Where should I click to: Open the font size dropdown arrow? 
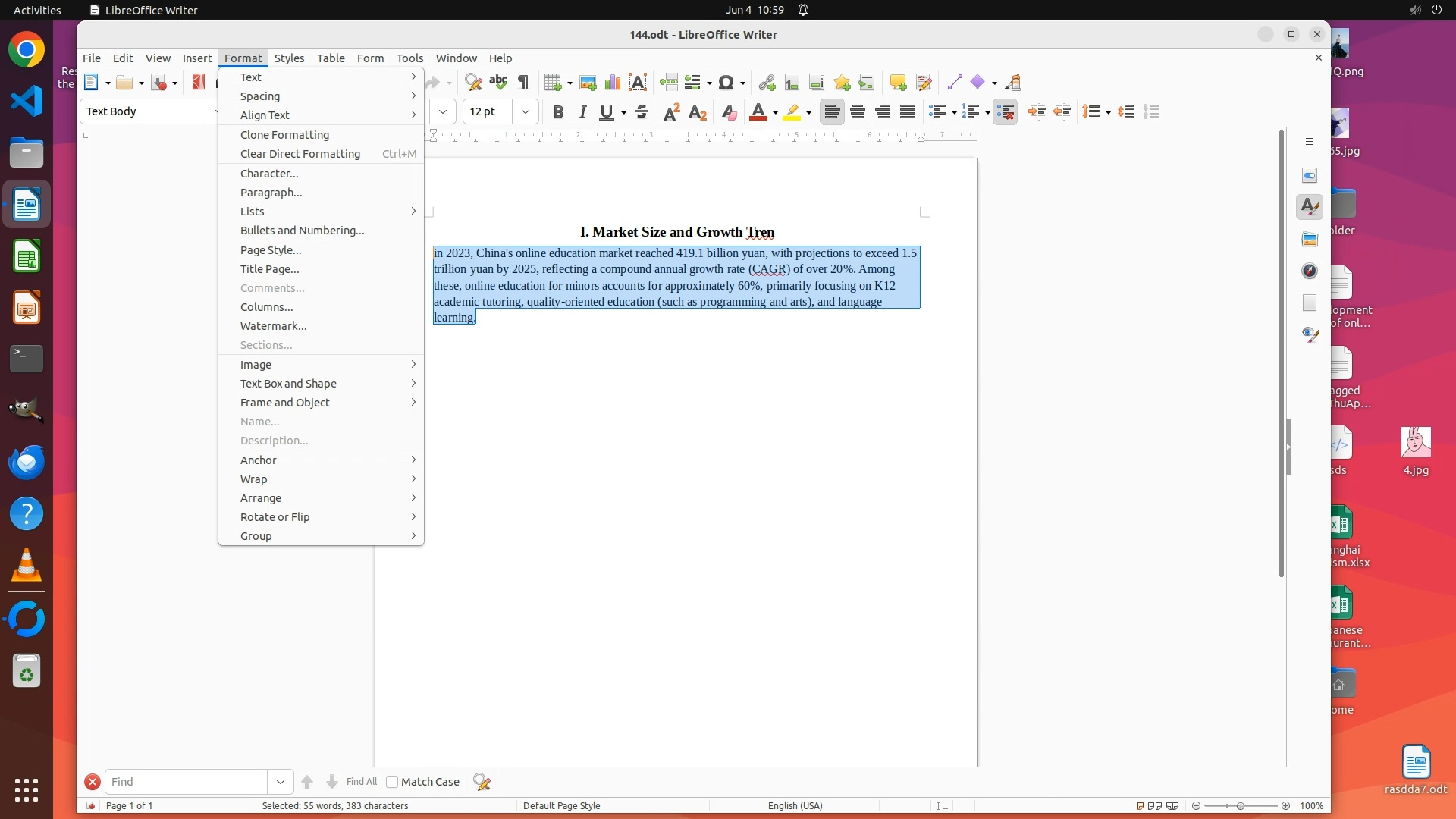point(526,112)
